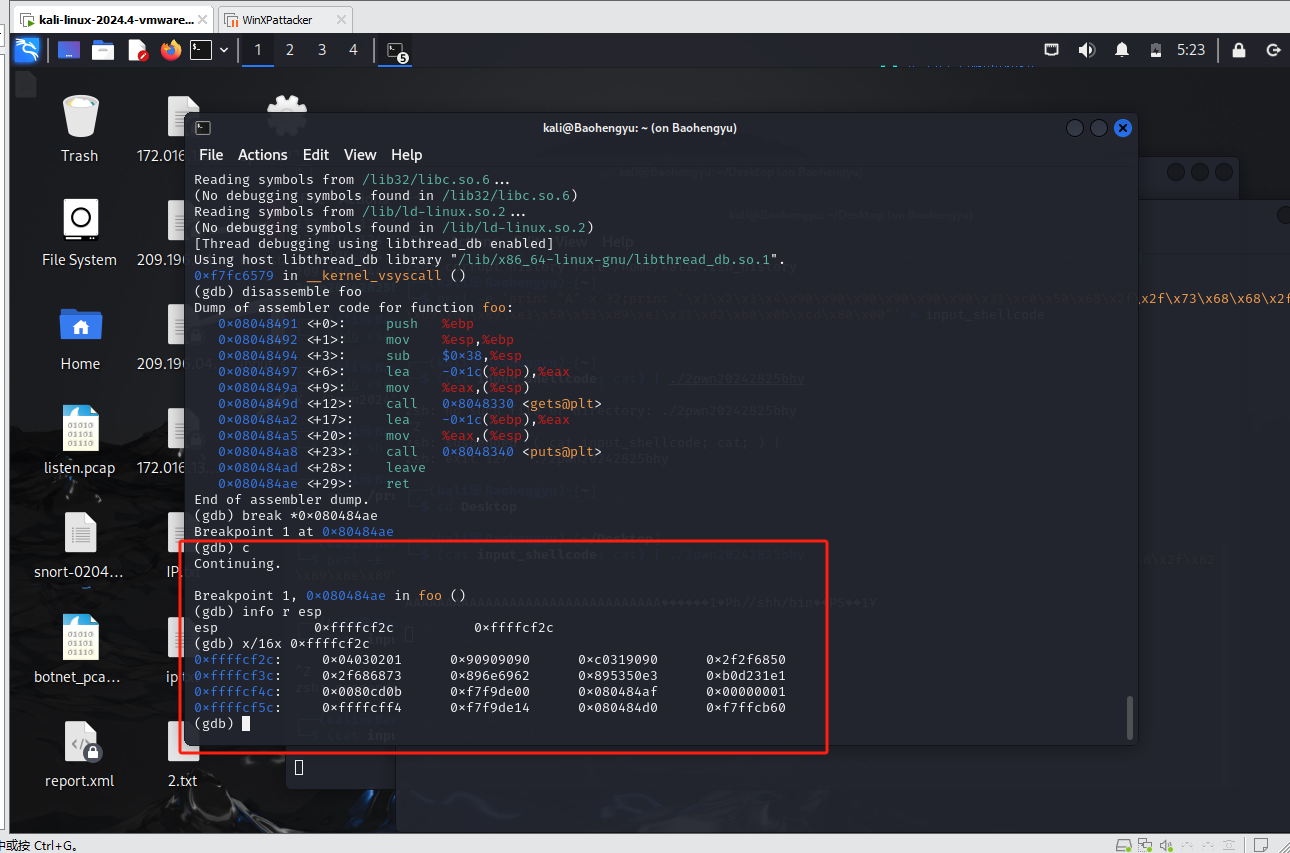This screenshot has height=853, width=1290.
Task: Switch to workspace 2
Action: 290,50
